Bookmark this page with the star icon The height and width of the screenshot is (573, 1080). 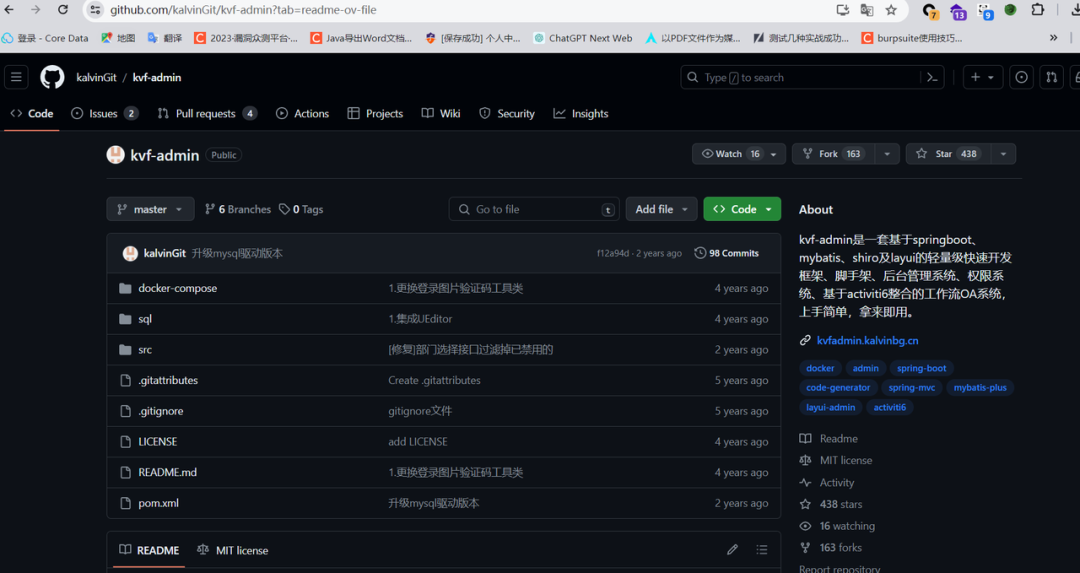point(893,10)
